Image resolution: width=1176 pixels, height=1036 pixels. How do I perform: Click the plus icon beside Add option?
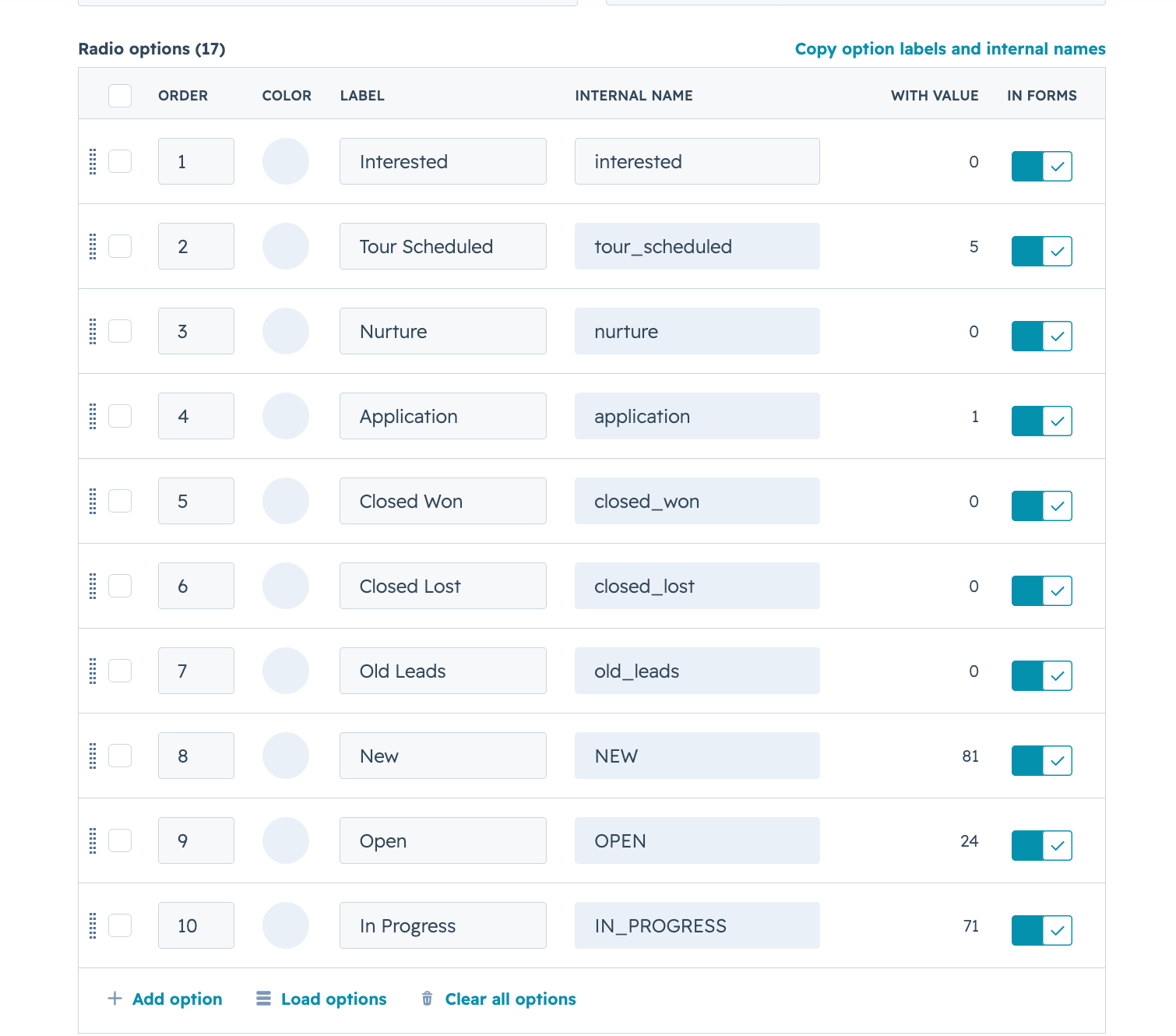click(114, 999)
